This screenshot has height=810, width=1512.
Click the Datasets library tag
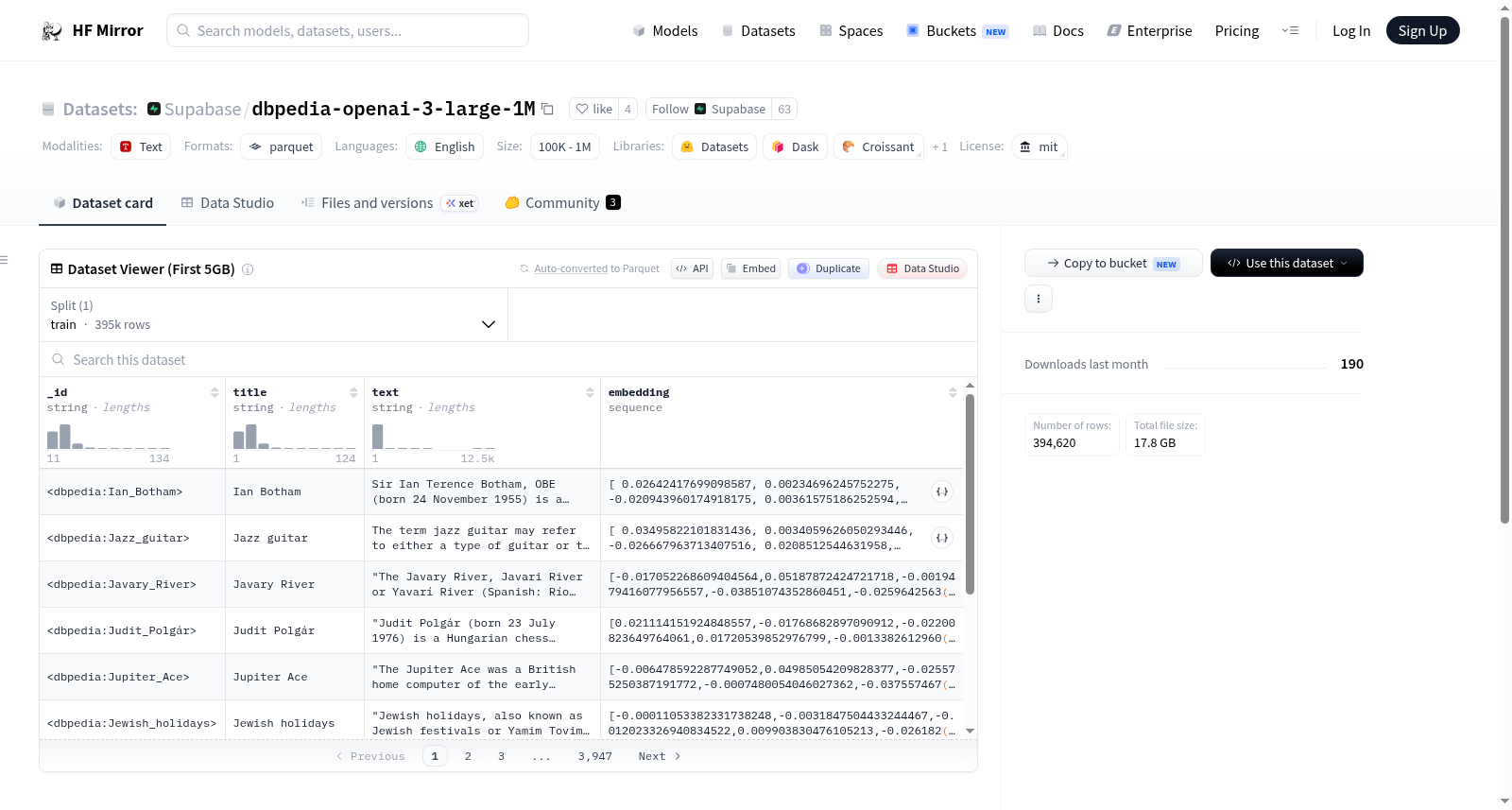714,146
